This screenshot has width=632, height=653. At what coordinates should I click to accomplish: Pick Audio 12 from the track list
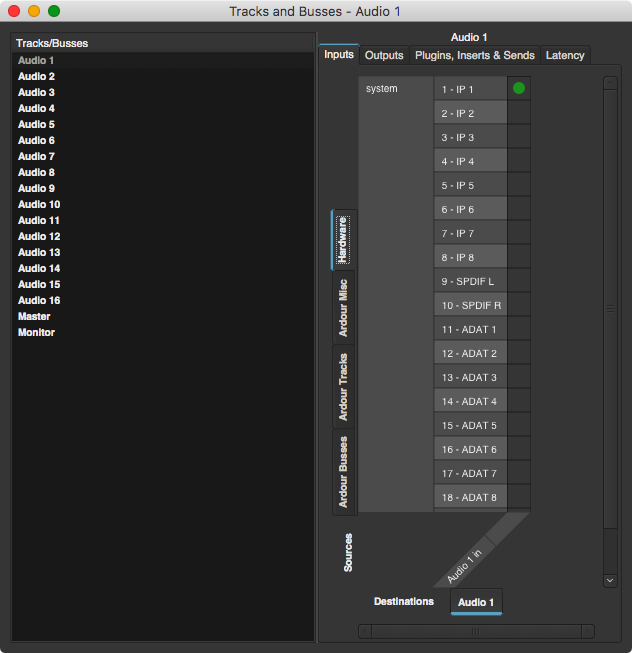click(39, 237)
